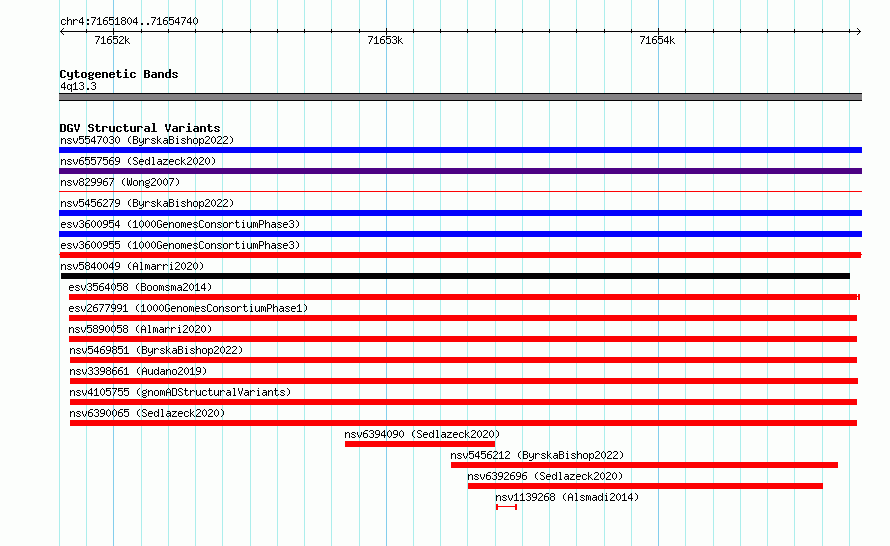The height and width of the screenshot is (546, 890).
Task: Click the red bar under nsv5456212
Action: [645, 465]
